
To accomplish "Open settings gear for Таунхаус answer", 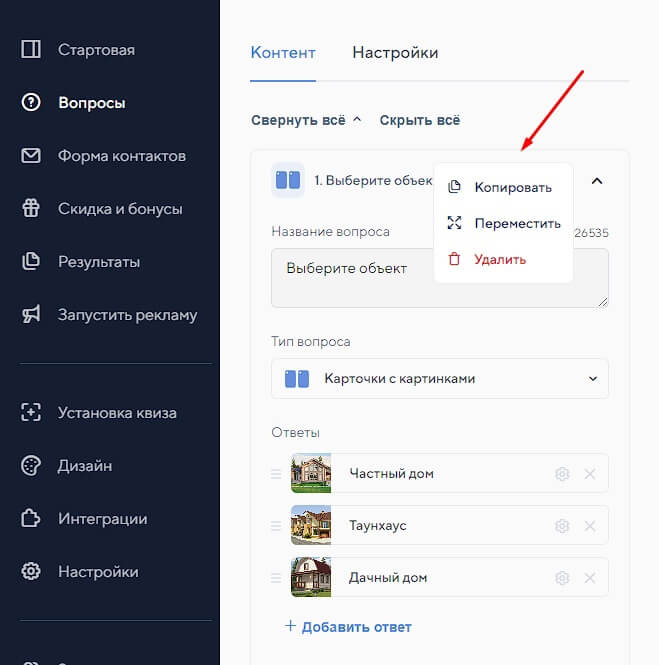I will point(562,526).
